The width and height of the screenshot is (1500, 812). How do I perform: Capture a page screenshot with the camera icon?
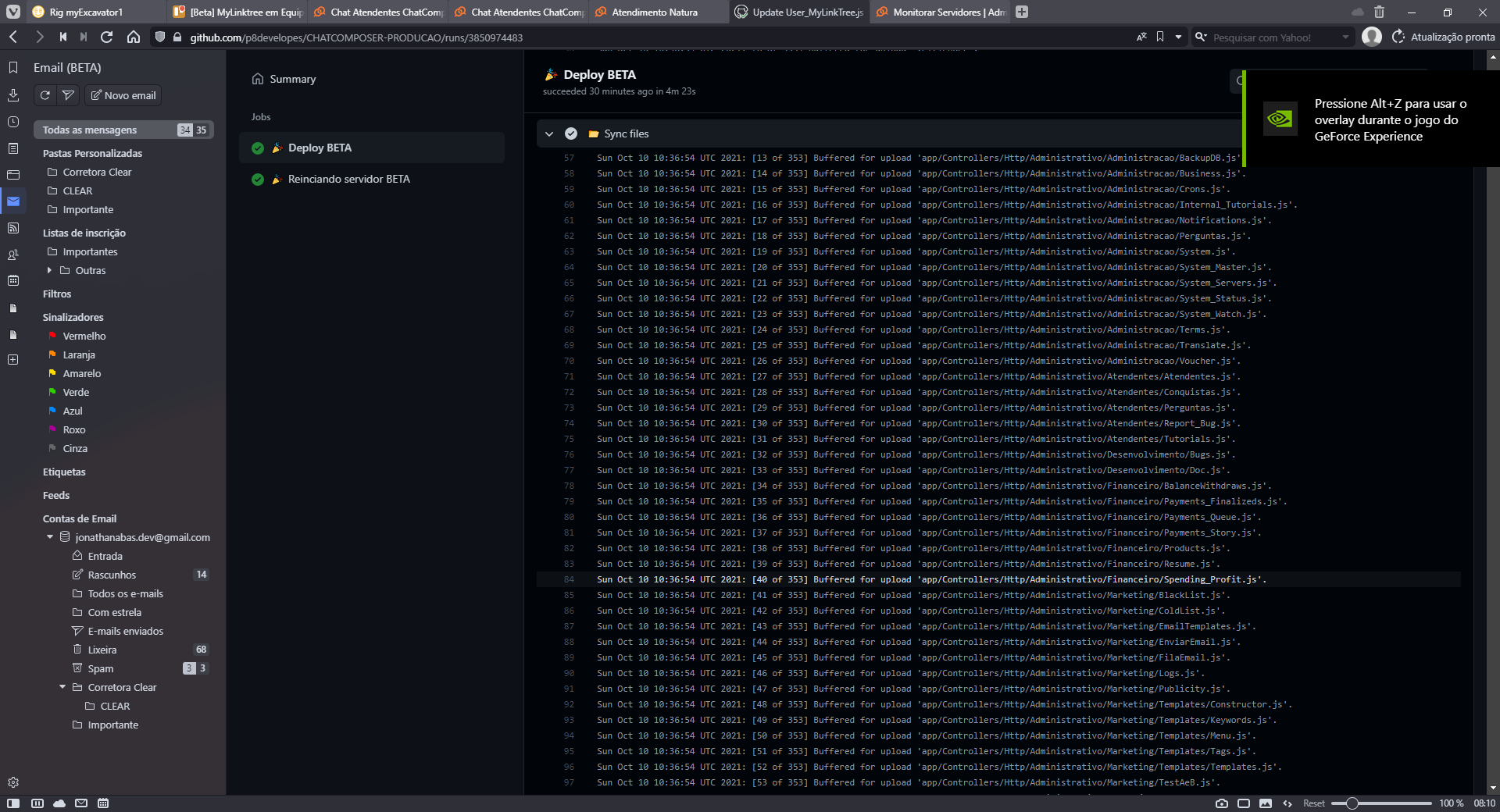click(1223, 803)
